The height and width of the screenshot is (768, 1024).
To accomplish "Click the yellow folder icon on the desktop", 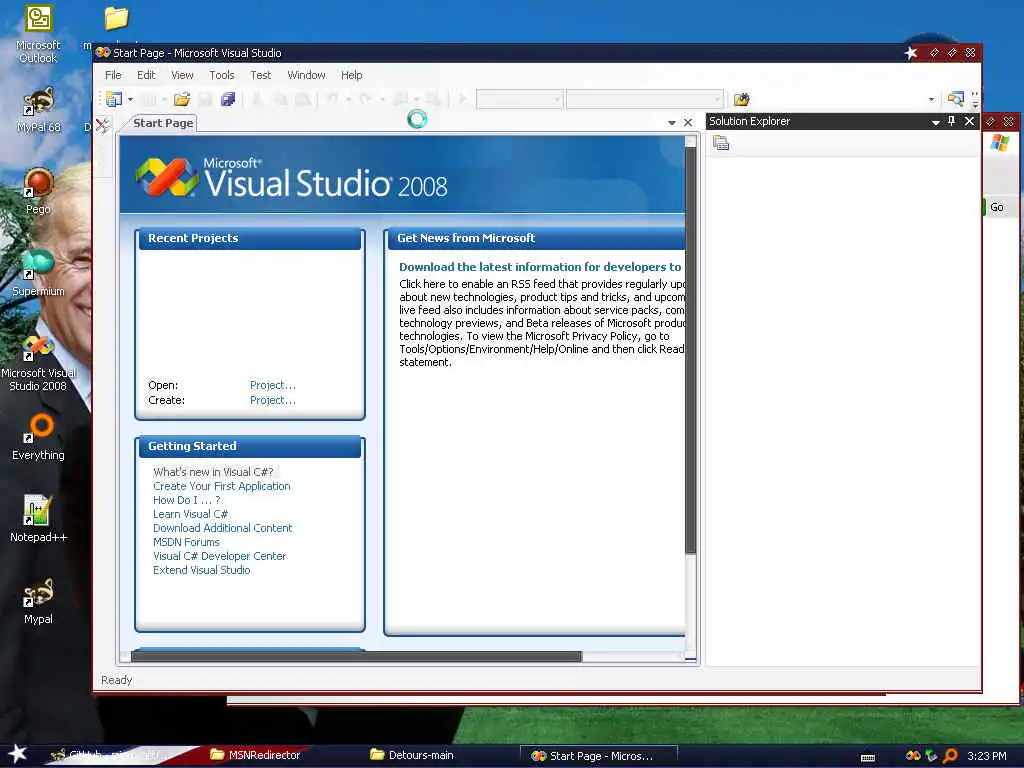I will pyautogui.click(x=116, y=18).
